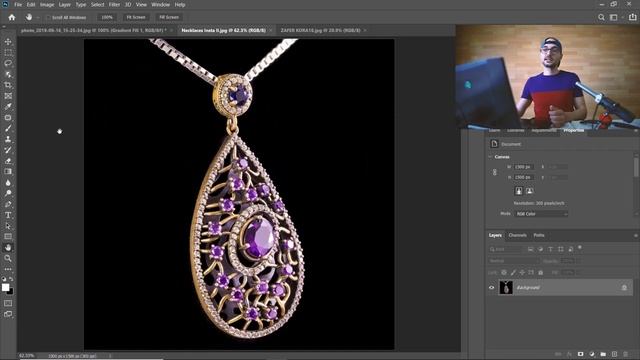
Task: Select the Eyedropper tool
Action: coord(8,107)
